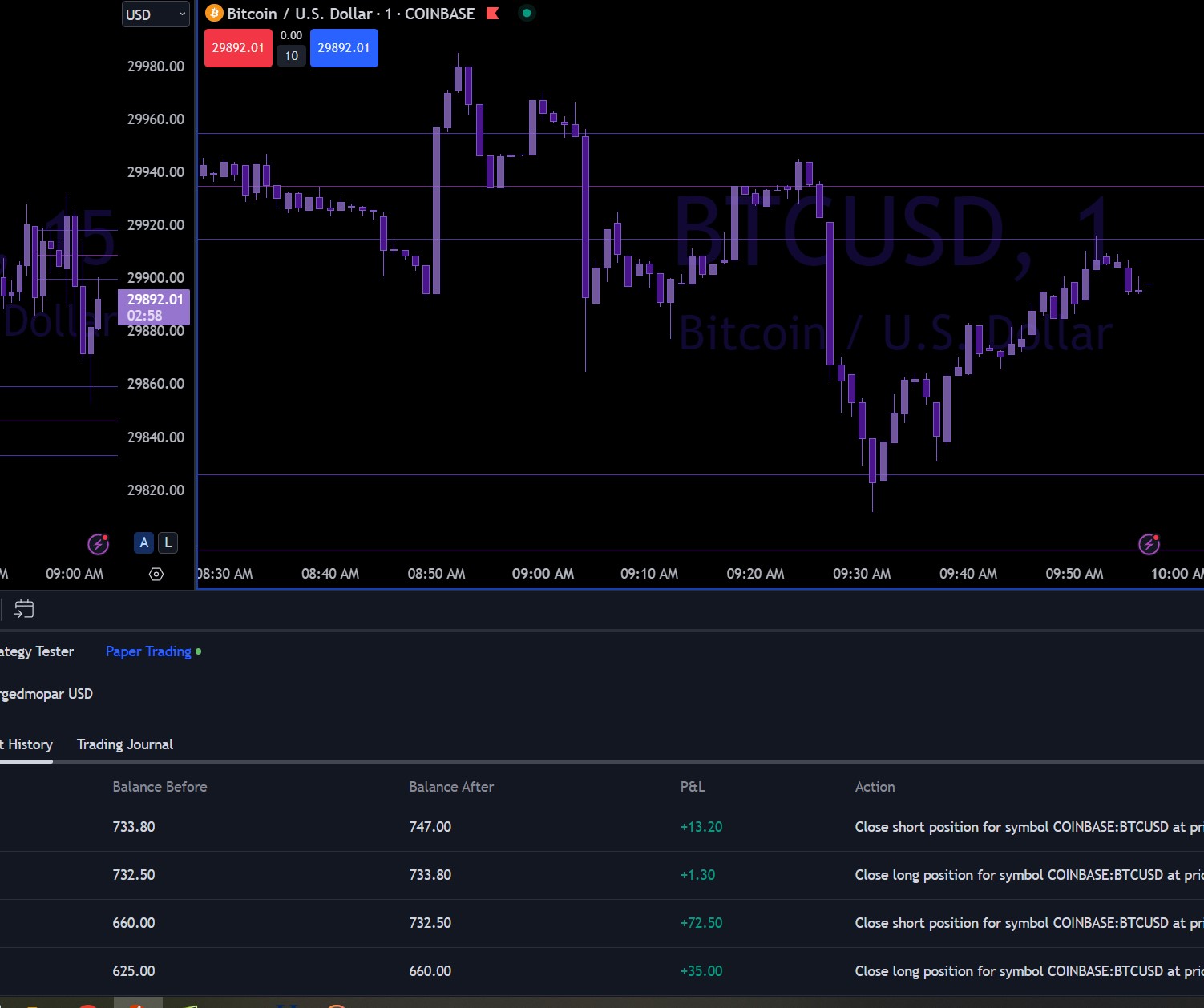Screen dimensions: 1204x1008
Task: Click the action text on the +1.30 row
Action: [1029, 875]
